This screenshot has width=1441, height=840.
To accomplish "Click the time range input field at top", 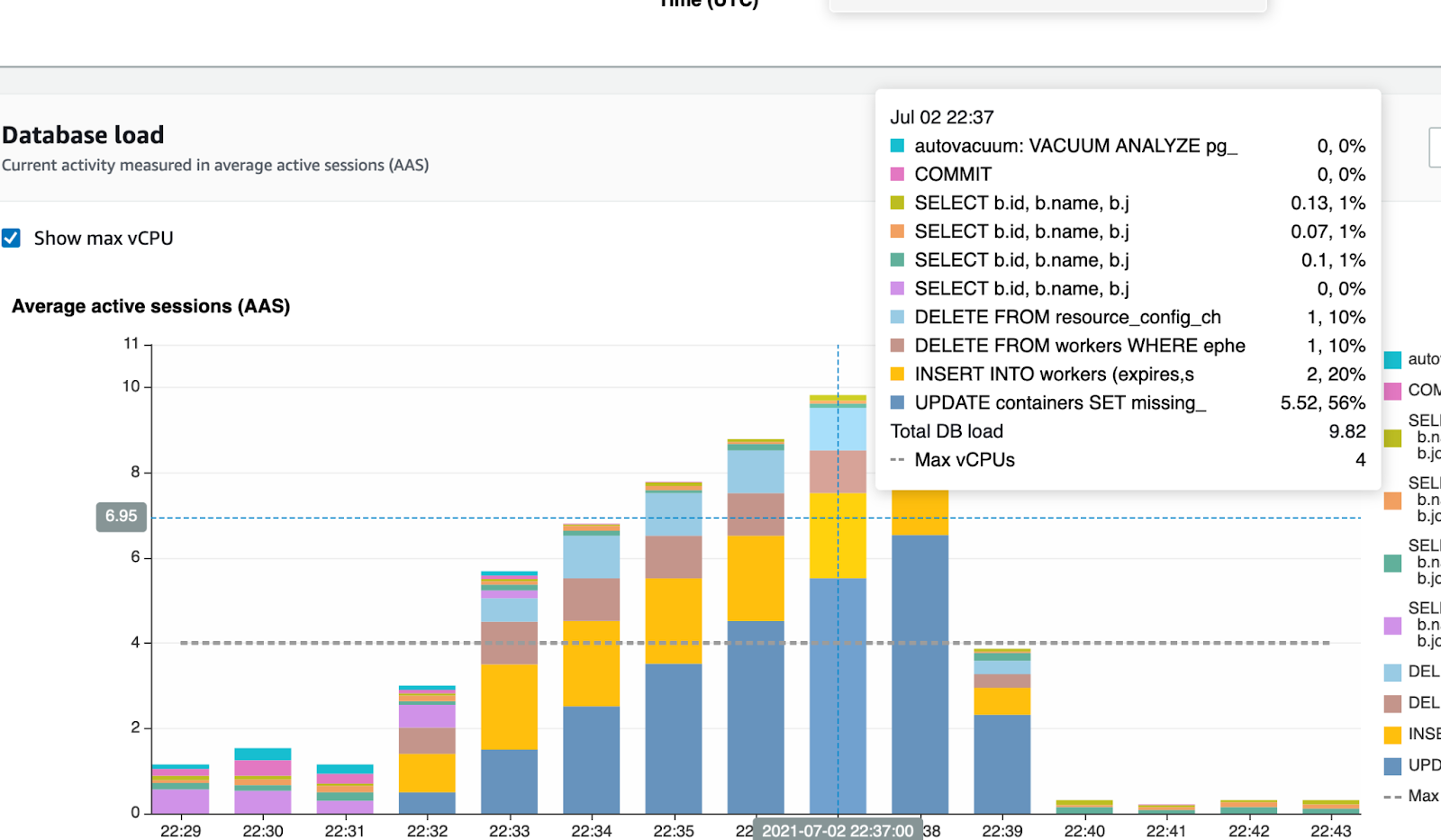I will (x=1049, y=5).
